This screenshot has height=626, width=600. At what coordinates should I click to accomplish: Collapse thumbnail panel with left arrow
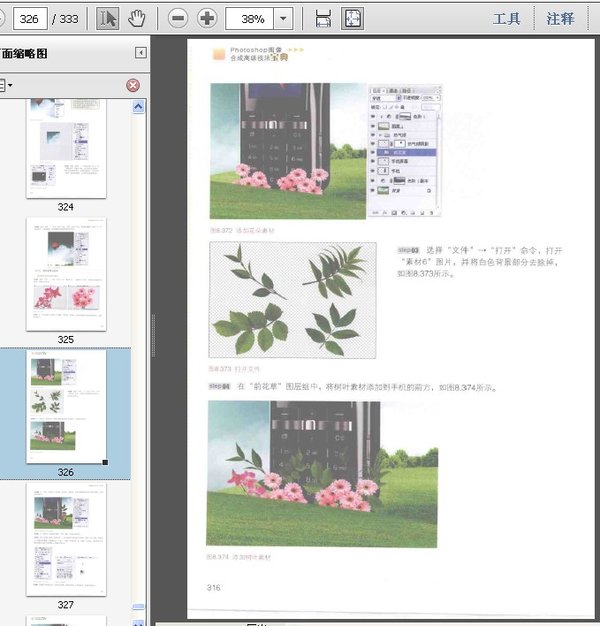pos(141,53)
